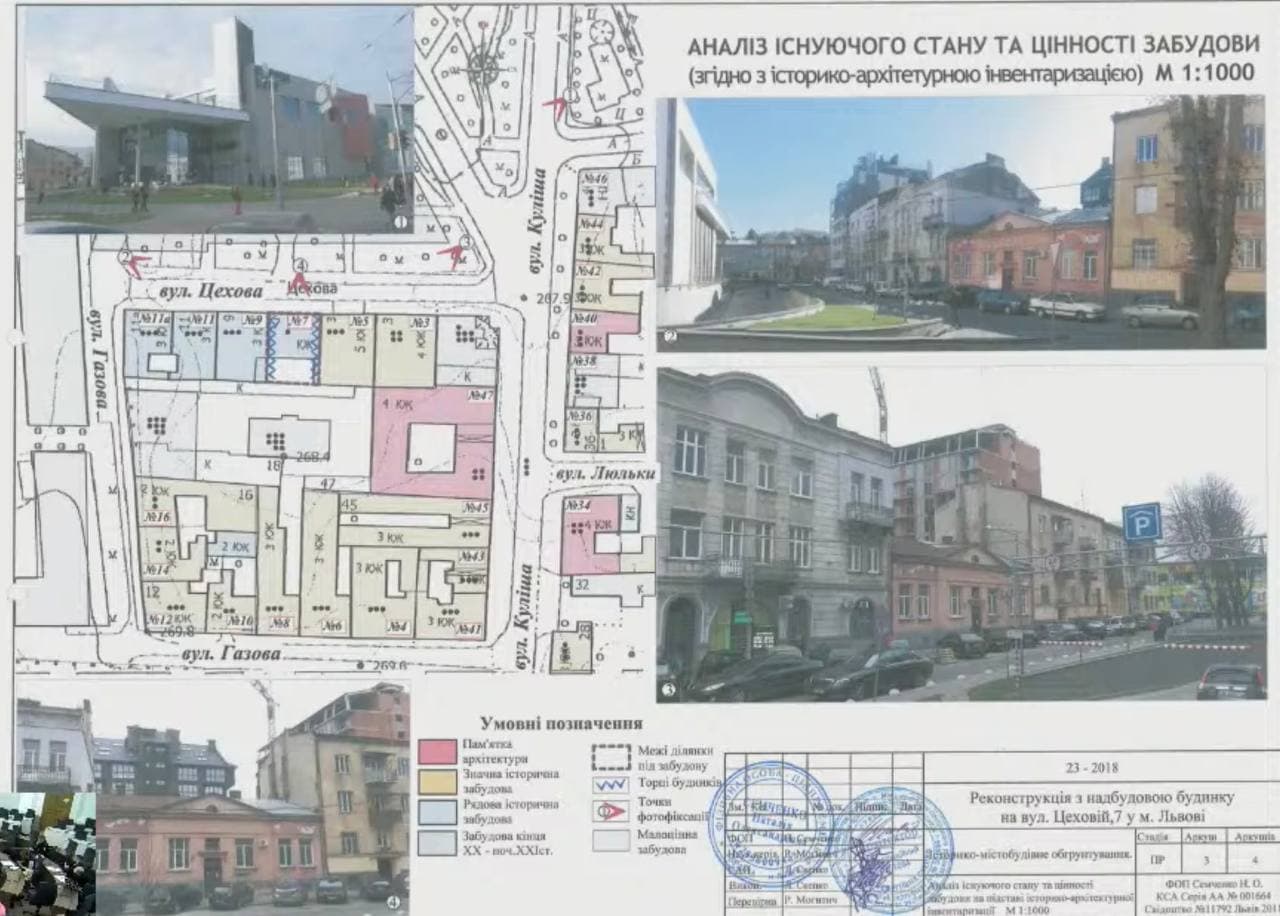Open the top-right street panorama photo
The width and height of the screenshot is (1280, 916).
[x=960, y=222]
